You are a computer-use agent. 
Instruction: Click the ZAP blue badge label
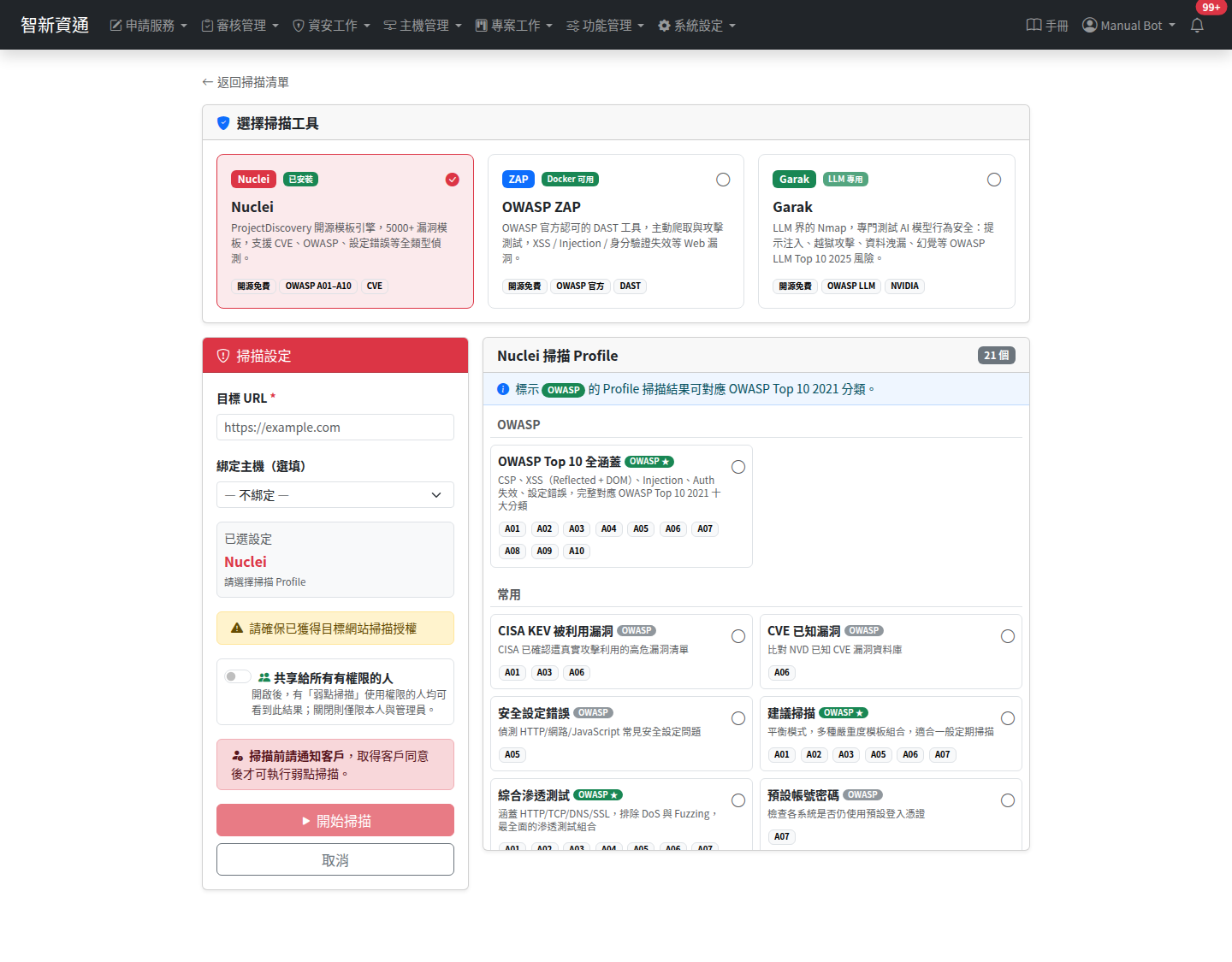coord(518,180)
